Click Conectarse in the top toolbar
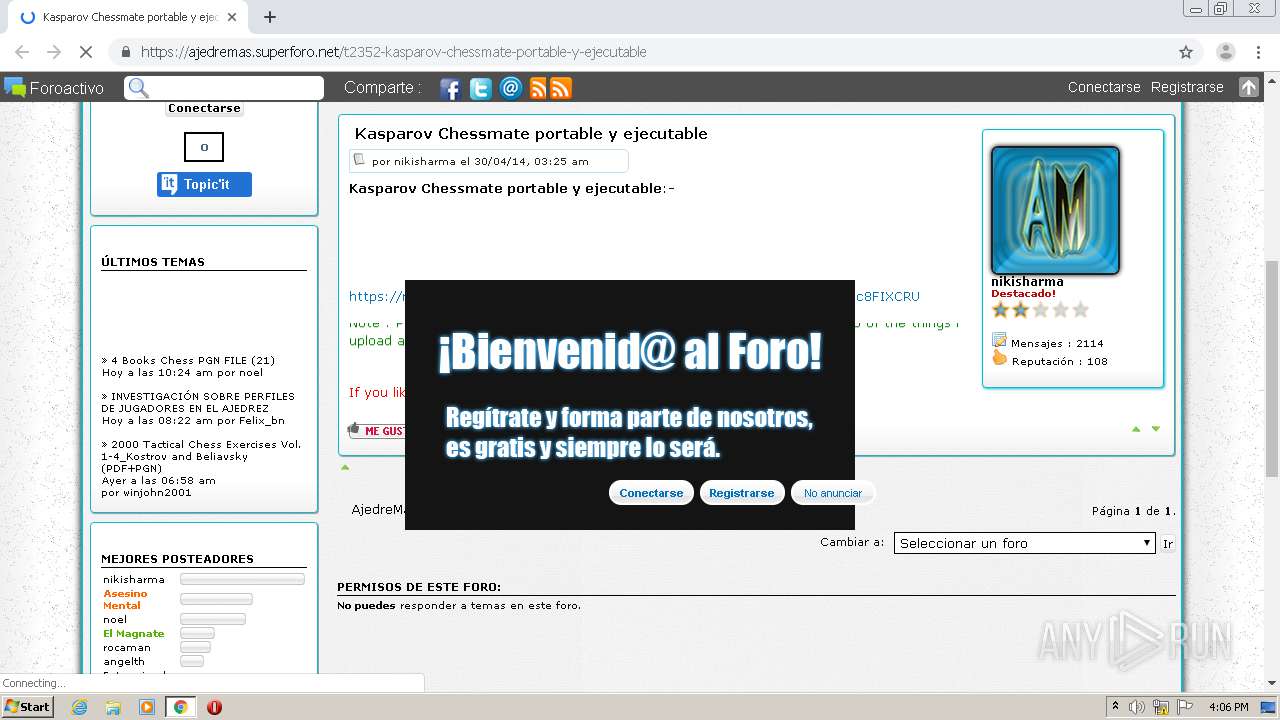This screenshot has width=1280, height=720. [x=1104, y=87]
